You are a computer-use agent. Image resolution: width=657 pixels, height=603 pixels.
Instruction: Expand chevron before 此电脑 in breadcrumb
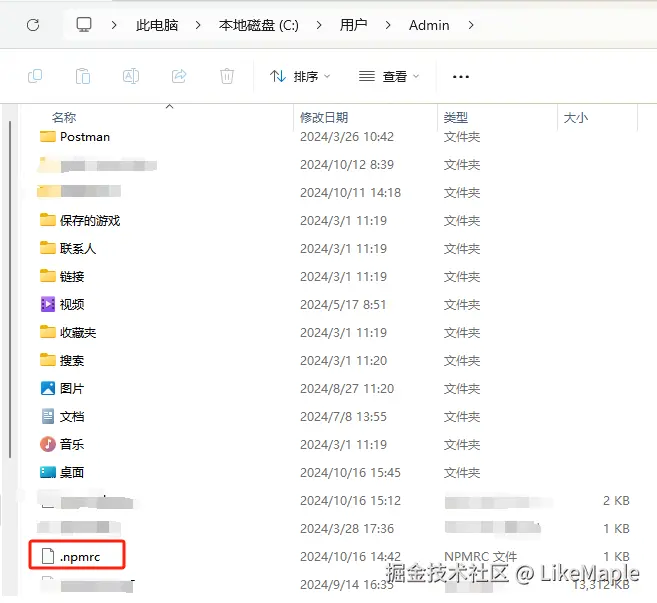[114, 25]
